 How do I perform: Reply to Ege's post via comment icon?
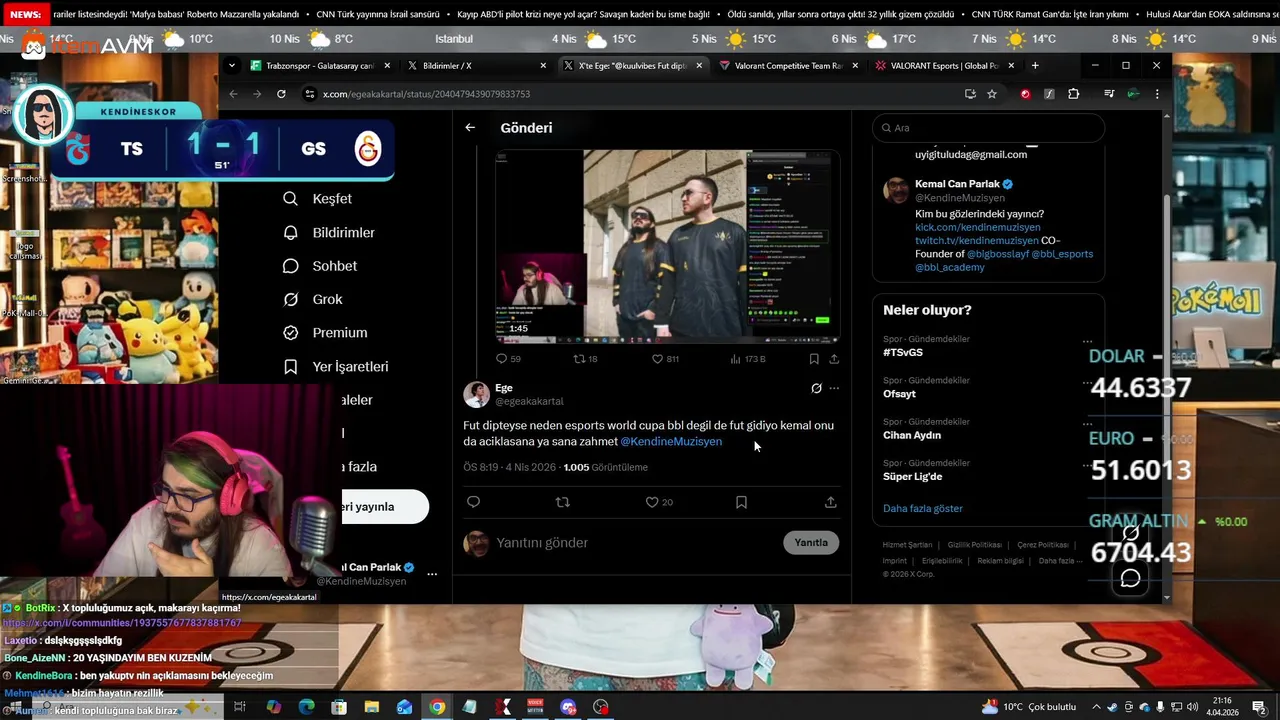[473, 502]
